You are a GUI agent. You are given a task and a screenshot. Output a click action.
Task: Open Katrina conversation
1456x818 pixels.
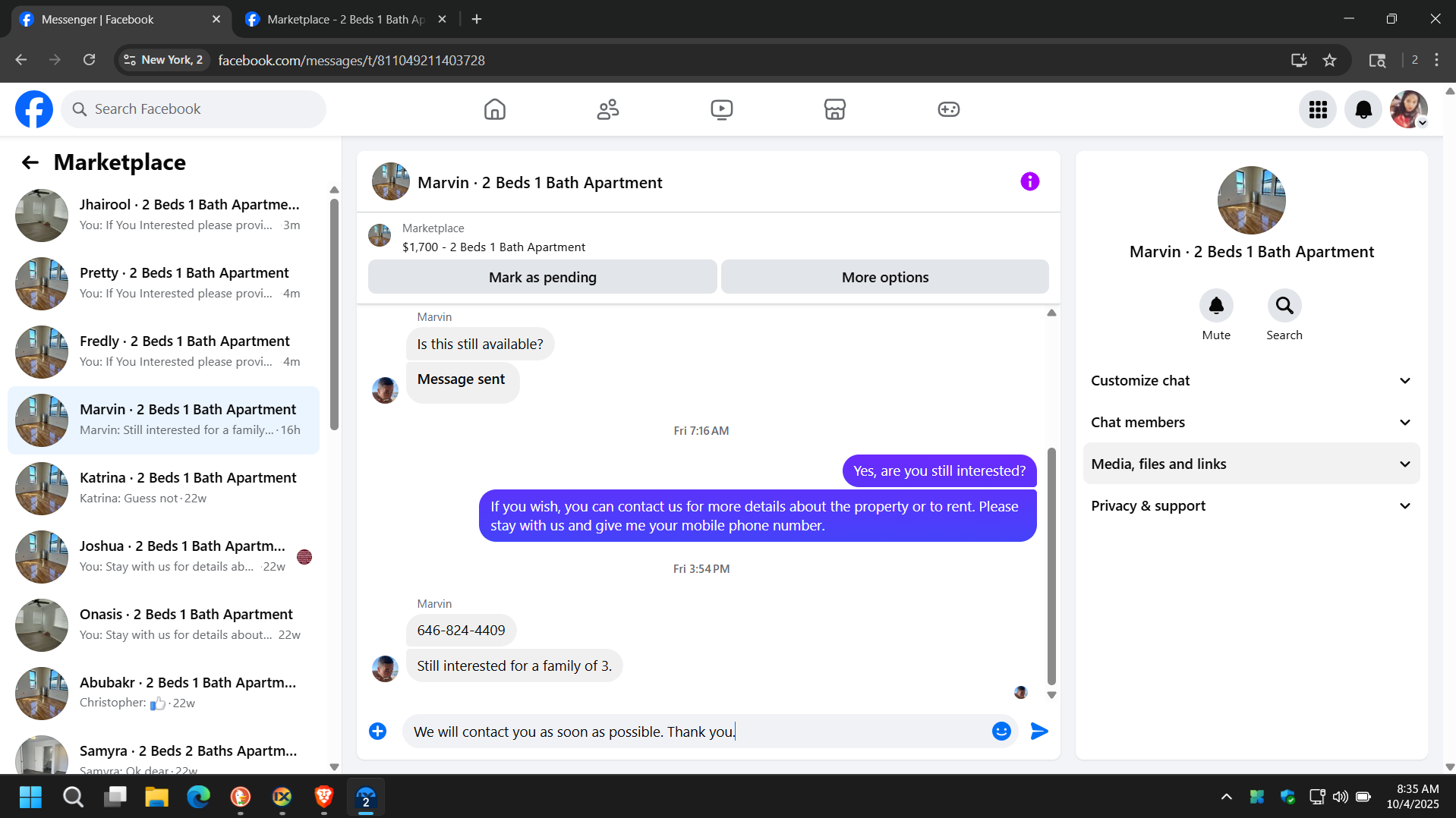point(163,488)
